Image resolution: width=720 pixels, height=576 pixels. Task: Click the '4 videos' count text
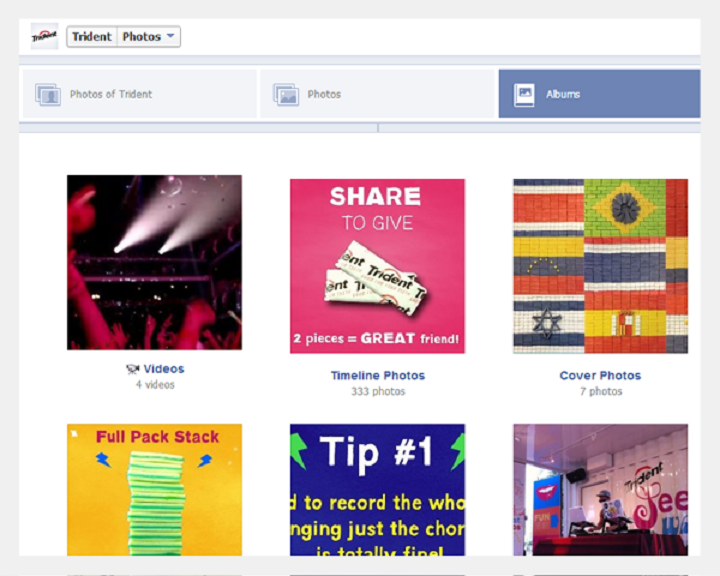pyautogui.click(x=155, y=385)
